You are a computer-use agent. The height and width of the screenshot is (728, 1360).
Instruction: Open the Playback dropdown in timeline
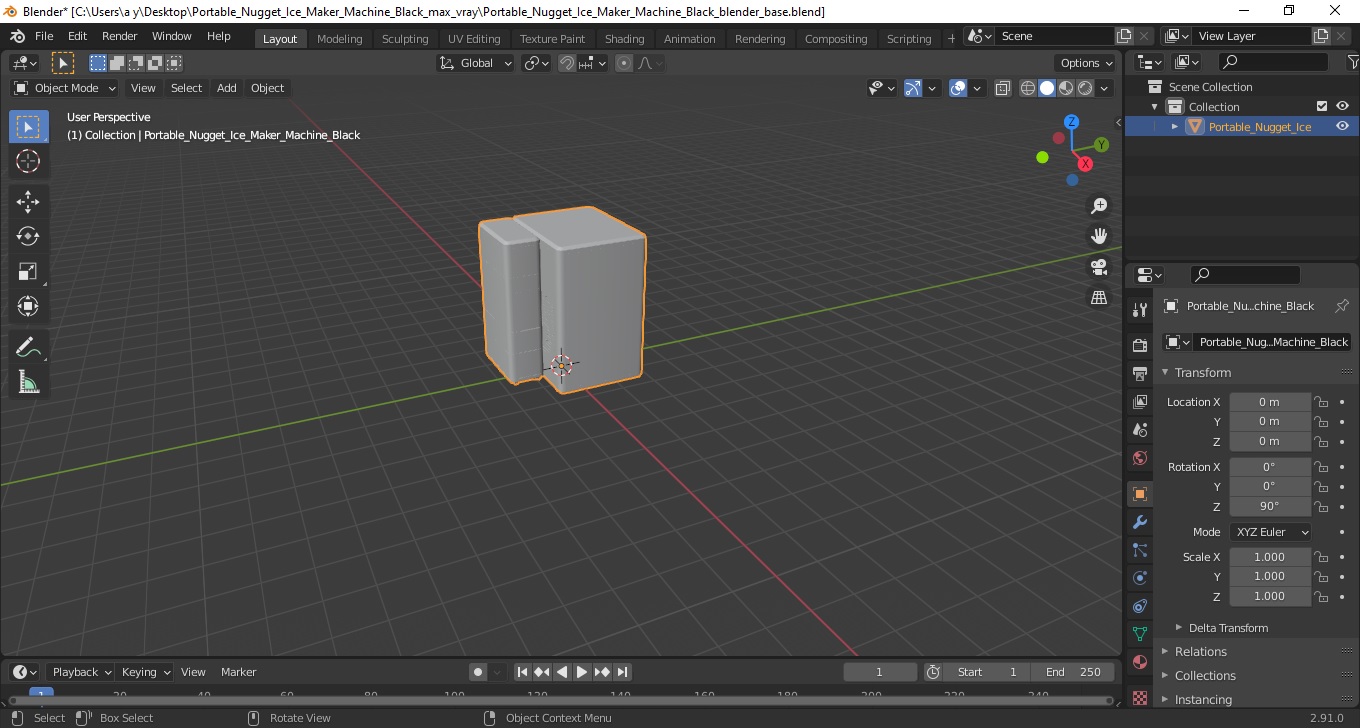(x=80, y=672)
